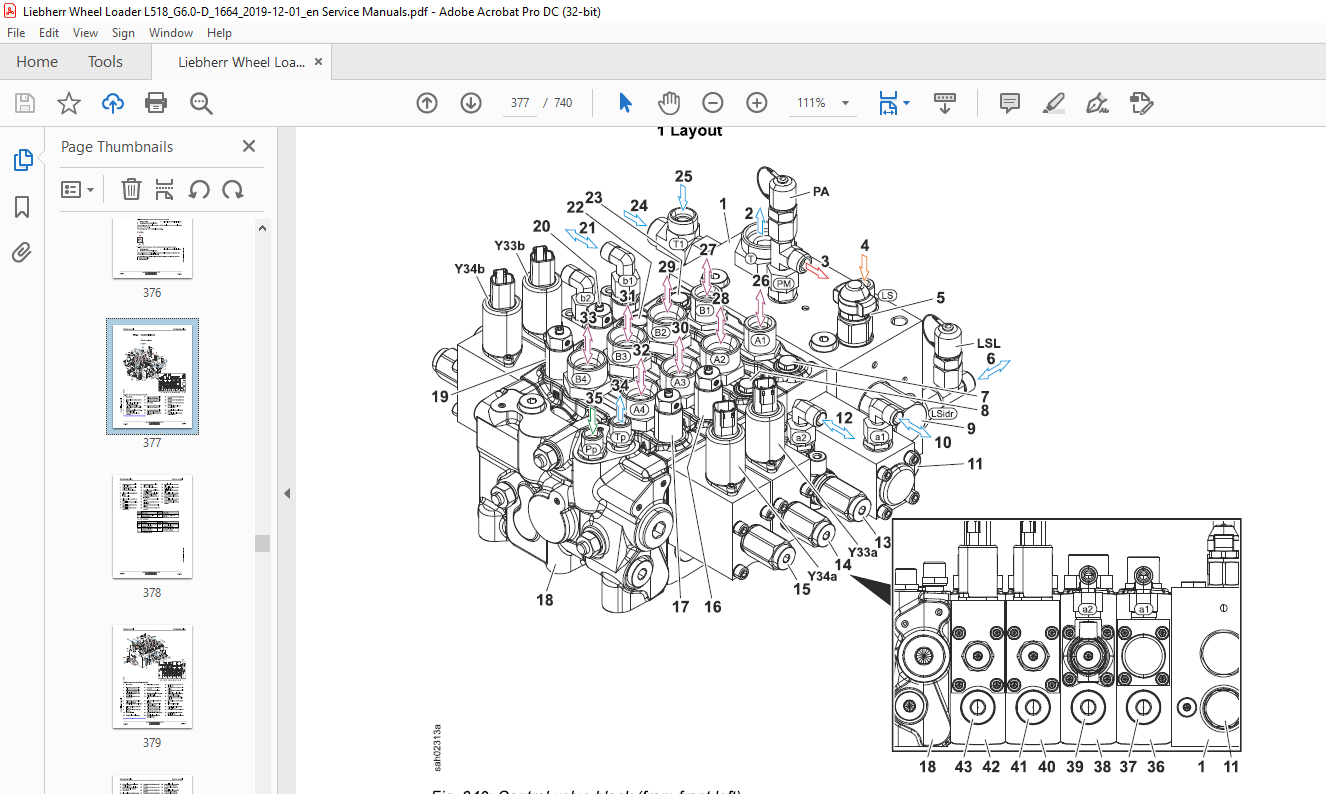Image resolution: width=1326 pixels, height=794 pixels.
Task: Zoom out with the minus button
Action: [713, 103]
